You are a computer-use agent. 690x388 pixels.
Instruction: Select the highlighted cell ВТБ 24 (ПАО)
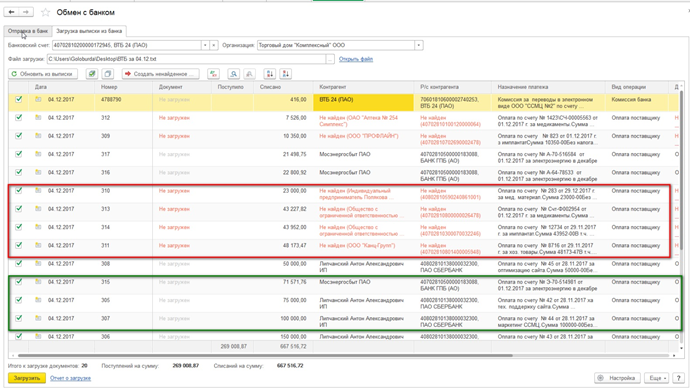pyautogui.click(x=363, y=102)
